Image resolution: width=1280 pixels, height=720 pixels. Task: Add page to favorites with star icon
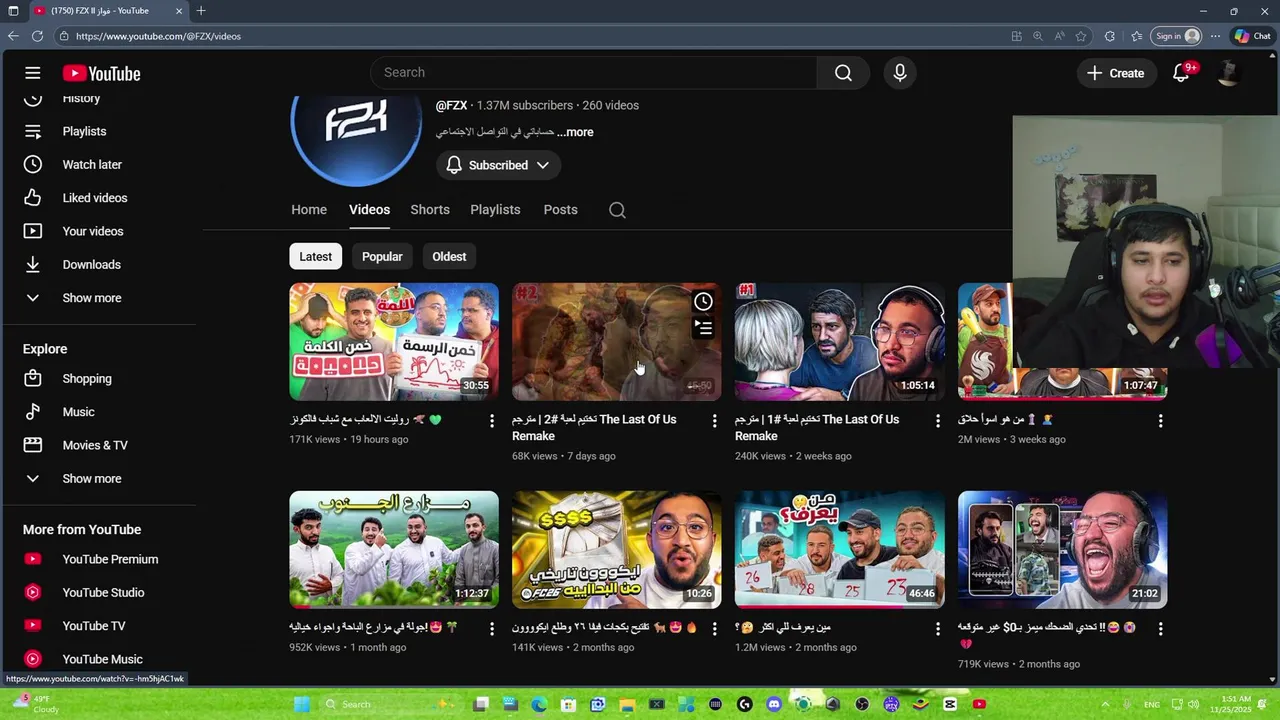pyautogui.click(x=1081, y=36)
